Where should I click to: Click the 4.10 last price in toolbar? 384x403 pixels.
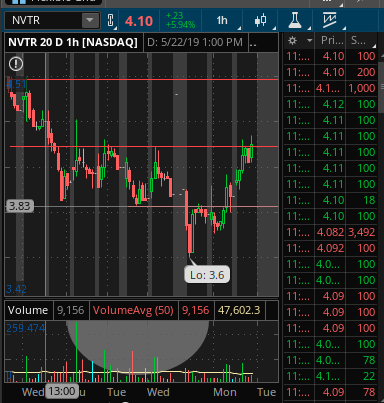click(139, 21)
